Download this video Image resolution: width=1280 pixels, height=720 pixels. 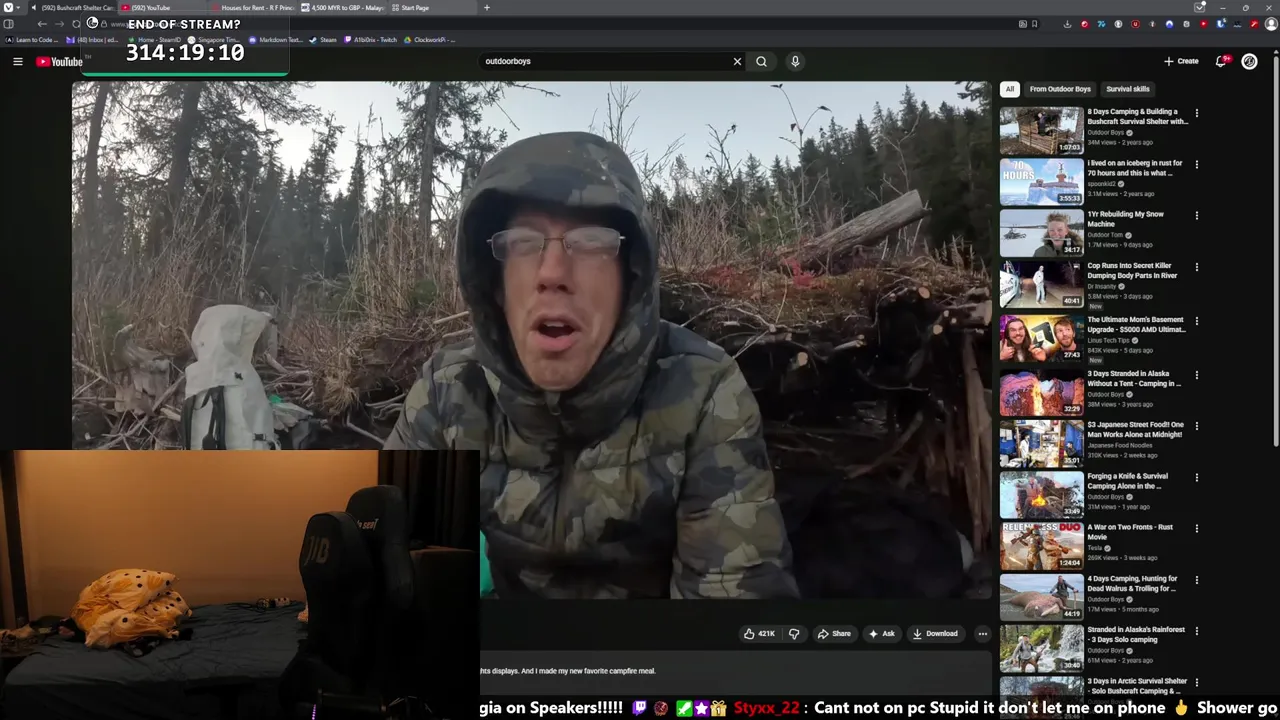tap(935, 634)
